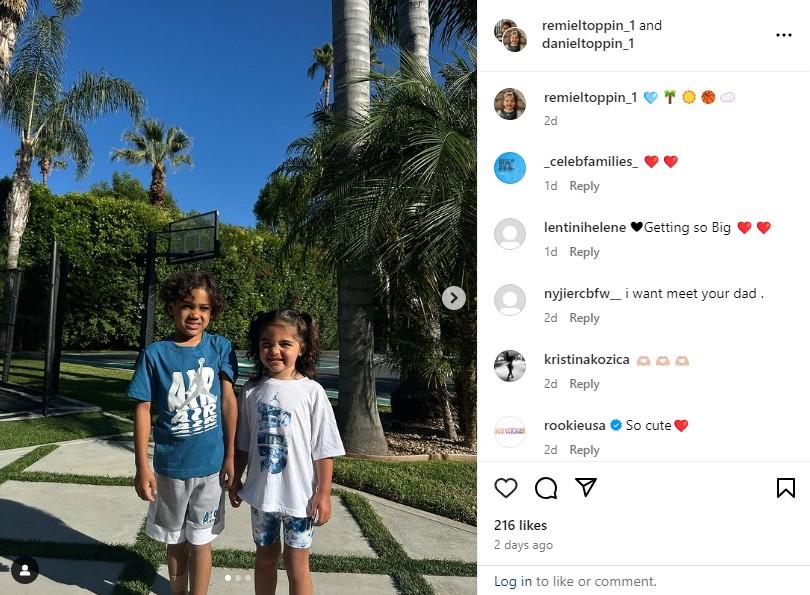
Task: Save the post with the bookmark icon
Action: pos(786,488)
